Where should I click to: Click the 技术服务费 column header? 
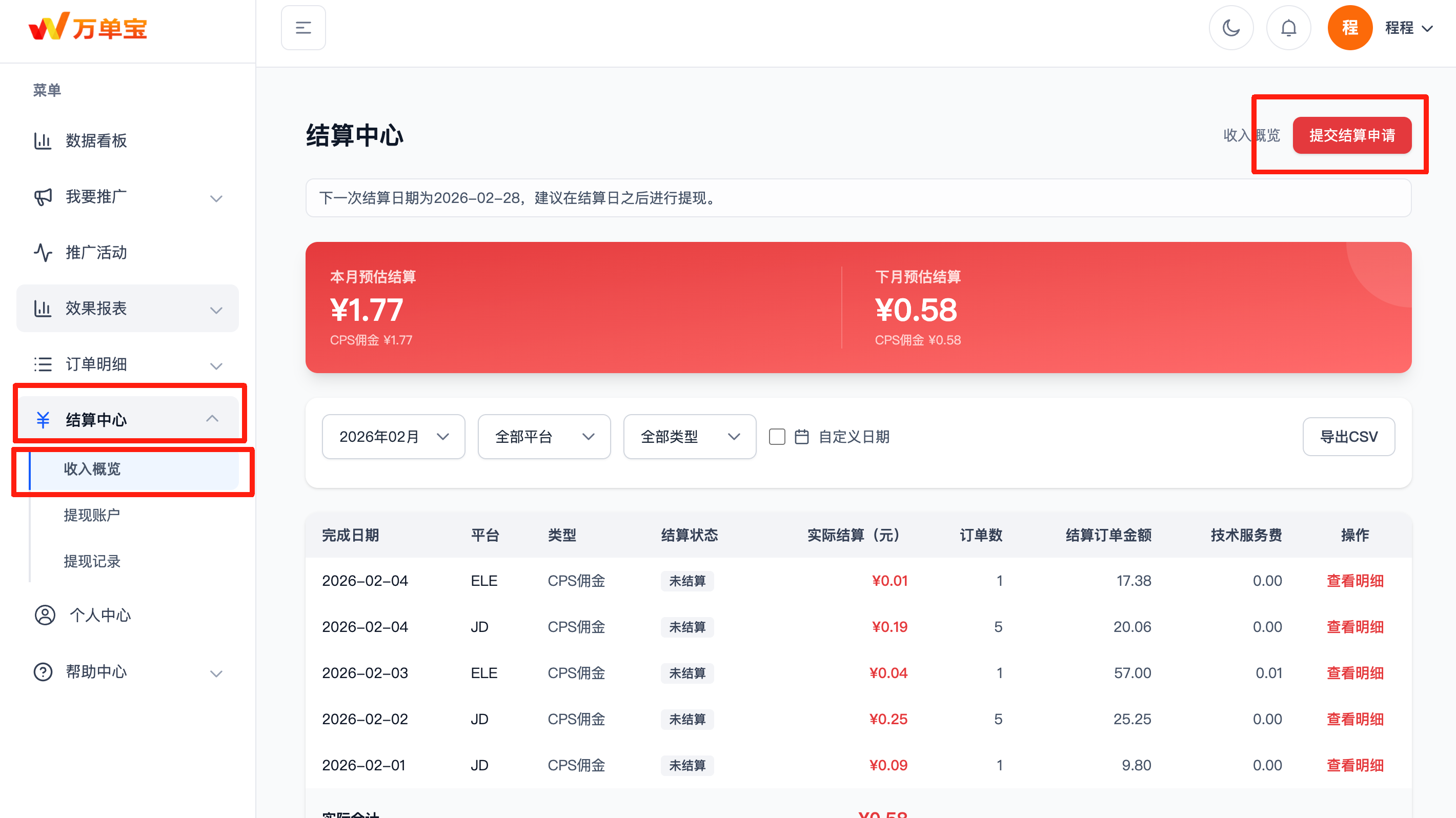[x=1246, y=535]
